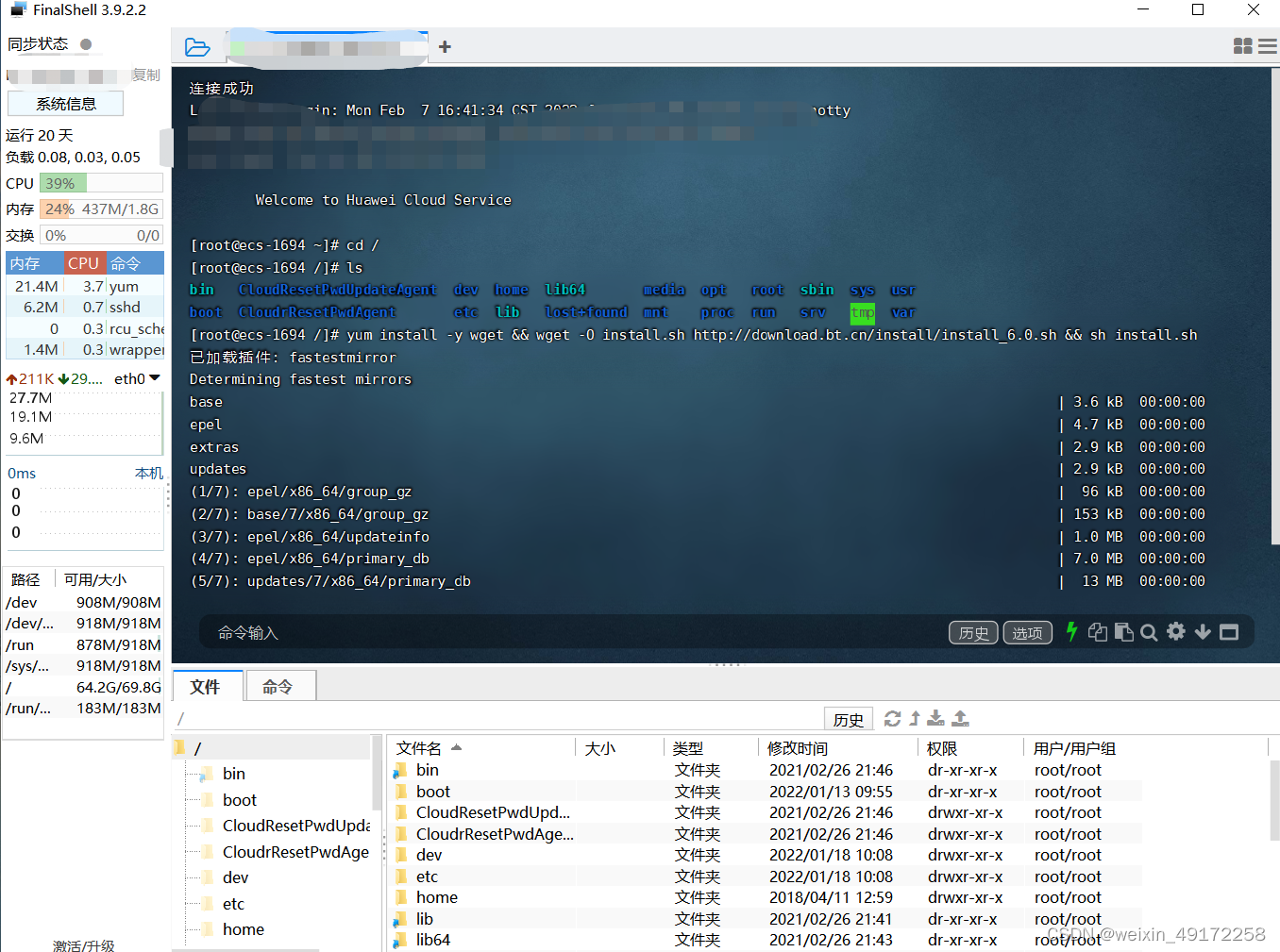The height and width of the screenshot is (952, 1280).
Task: Switch to 命令 tab below terminal
Action: [279, 686]
